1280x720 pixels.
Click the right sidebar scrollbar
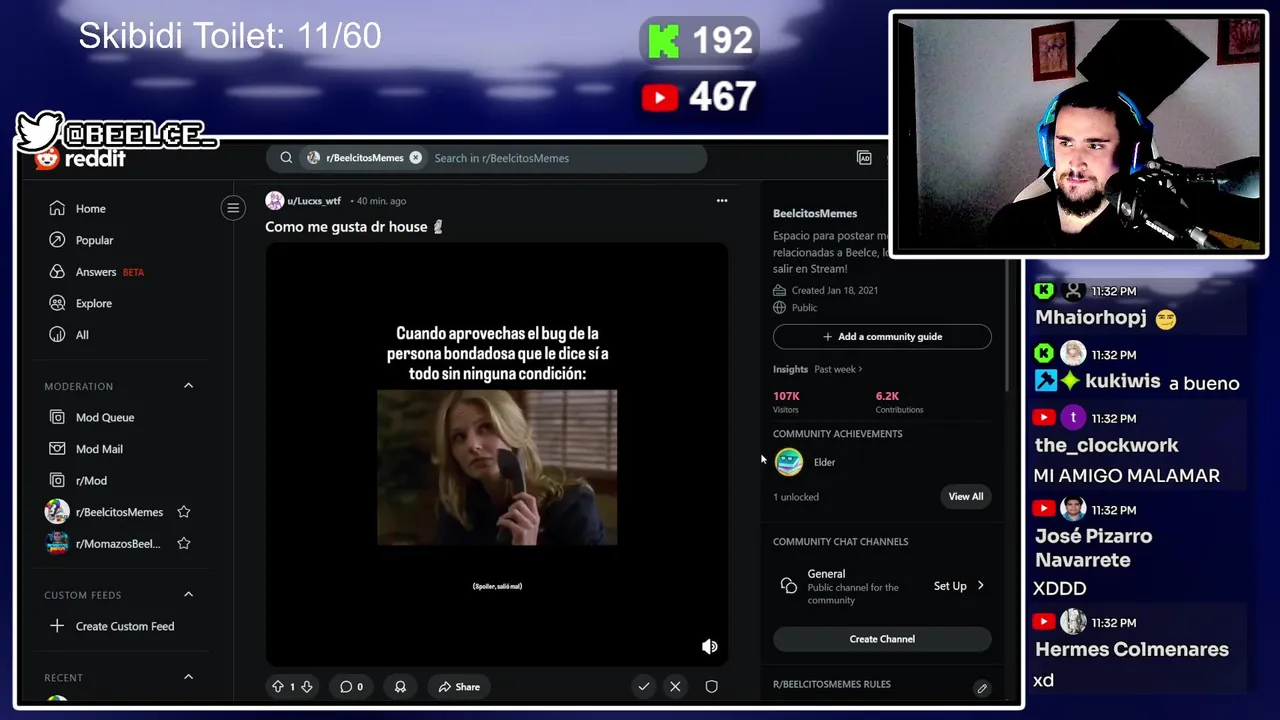tap(1006, 325)
